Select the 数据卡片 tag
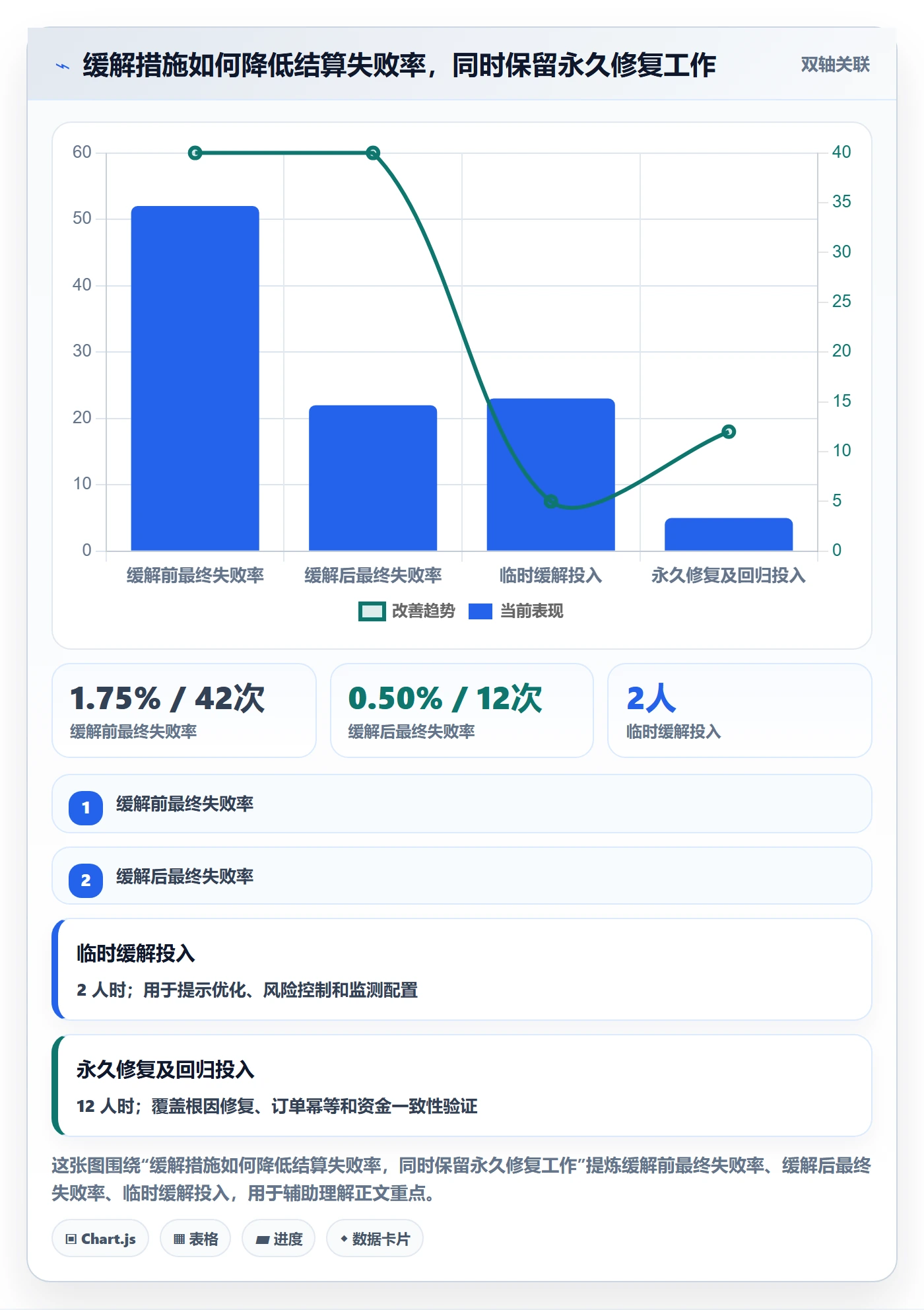The width and height of the screenshot is (924, 1310). point(375,1239)
